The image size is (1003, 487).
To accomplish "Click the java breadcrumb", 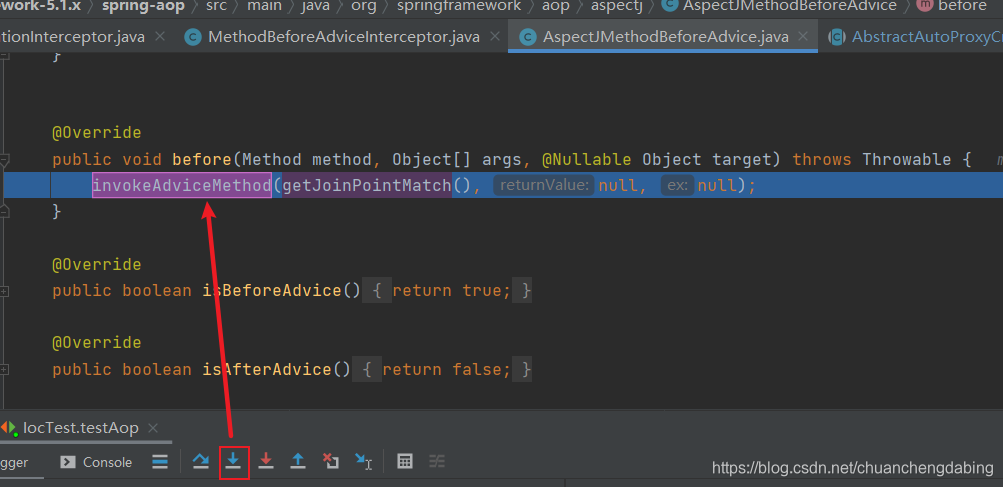I will point(316,6).
